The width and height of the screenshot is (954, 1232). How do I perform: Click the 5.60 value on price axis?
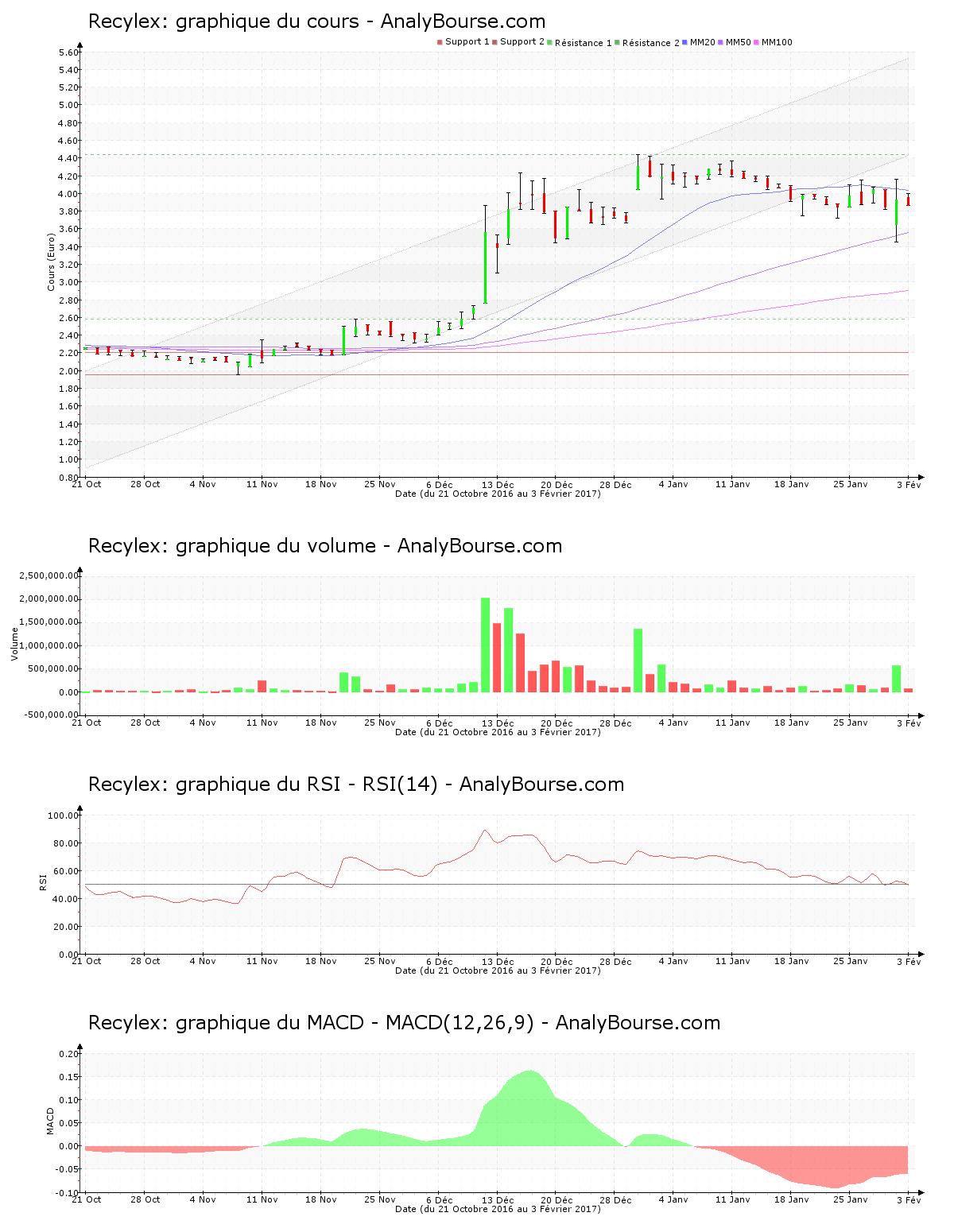coord(68,52)
